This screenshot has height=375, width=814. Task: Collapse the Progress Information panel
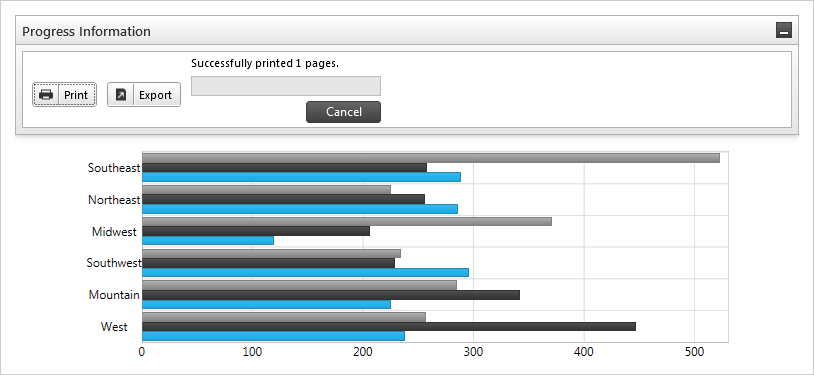pos(784,31)
